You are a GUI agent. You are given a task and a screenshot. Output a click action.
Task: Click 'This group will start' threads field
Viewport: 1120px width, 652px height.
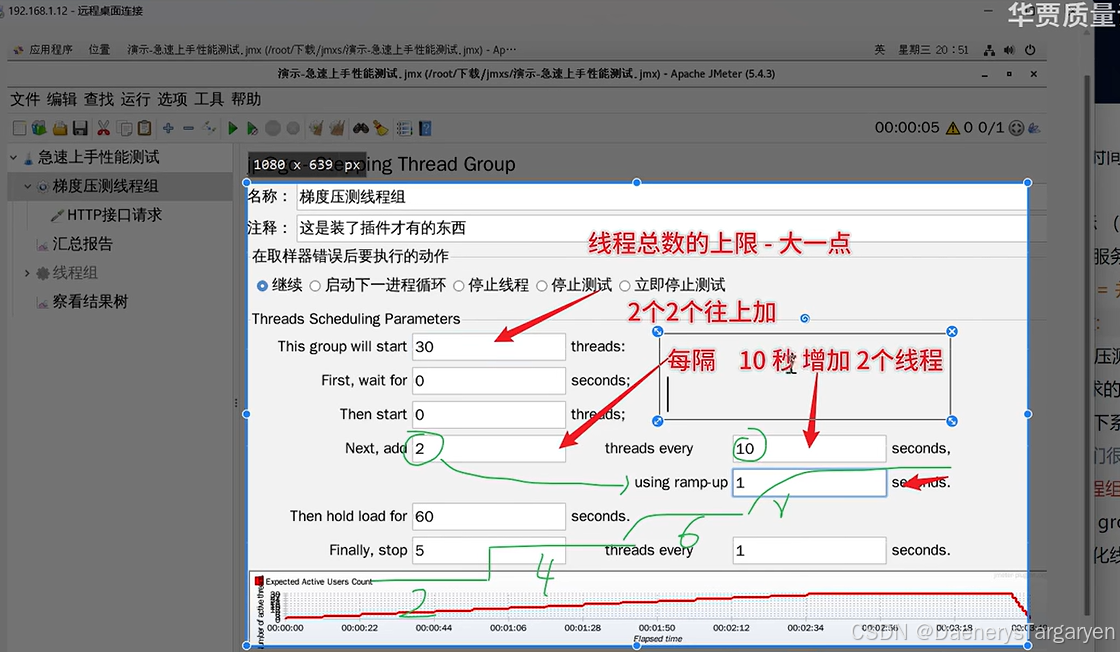click(x=489, y=347)
